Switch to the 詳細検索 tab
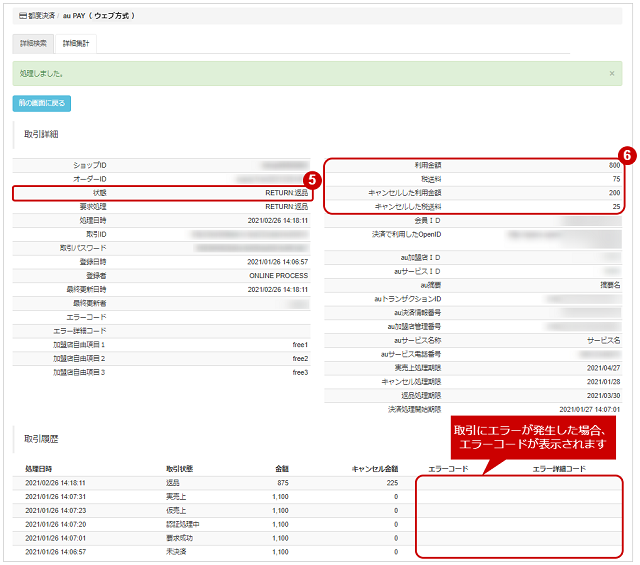Screen dimensions: 640x565 click(33, 43)
